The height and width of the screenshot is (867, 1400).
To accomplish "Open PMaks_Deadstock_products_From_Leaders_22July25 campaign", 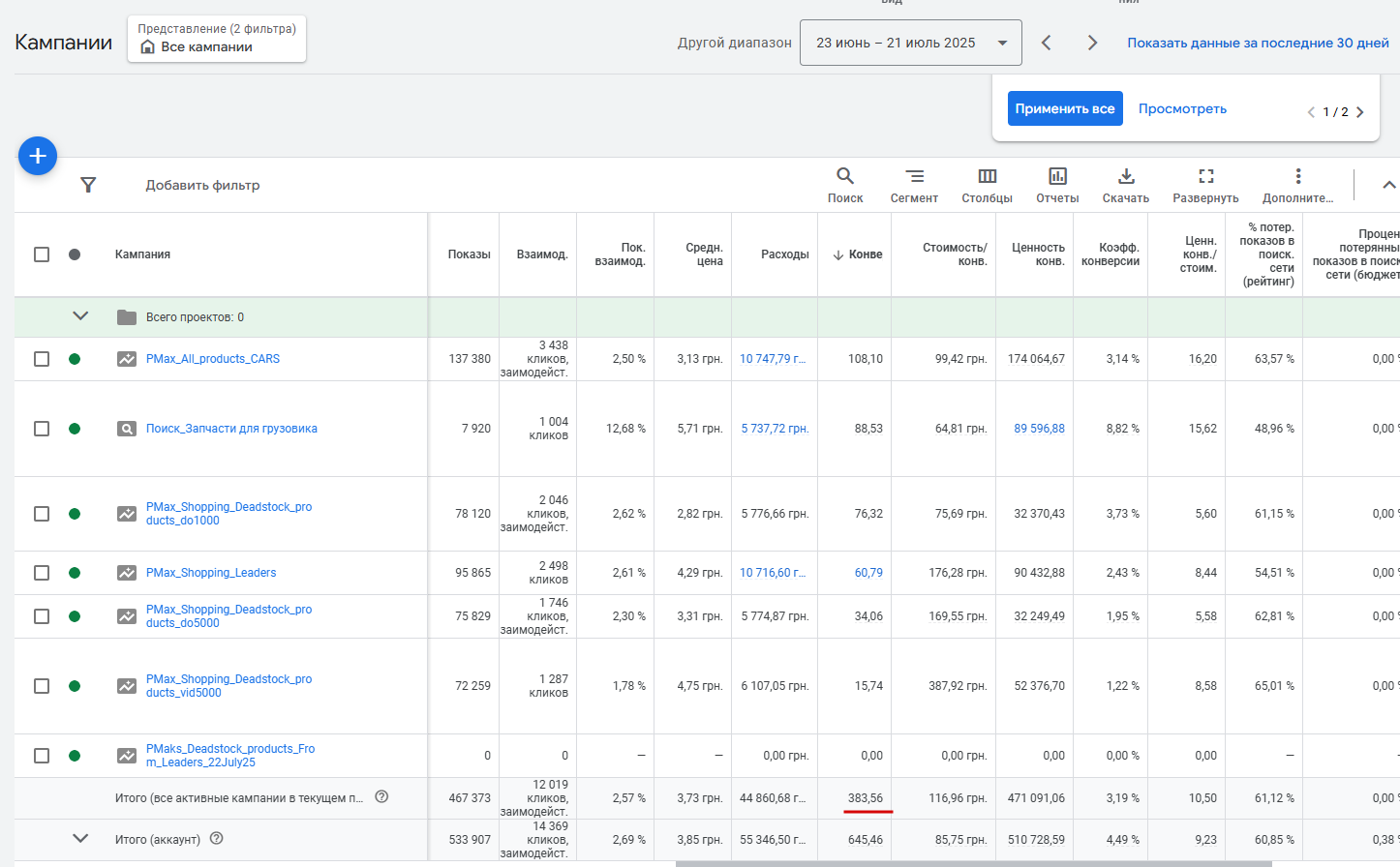I will (x=230, y=756).
